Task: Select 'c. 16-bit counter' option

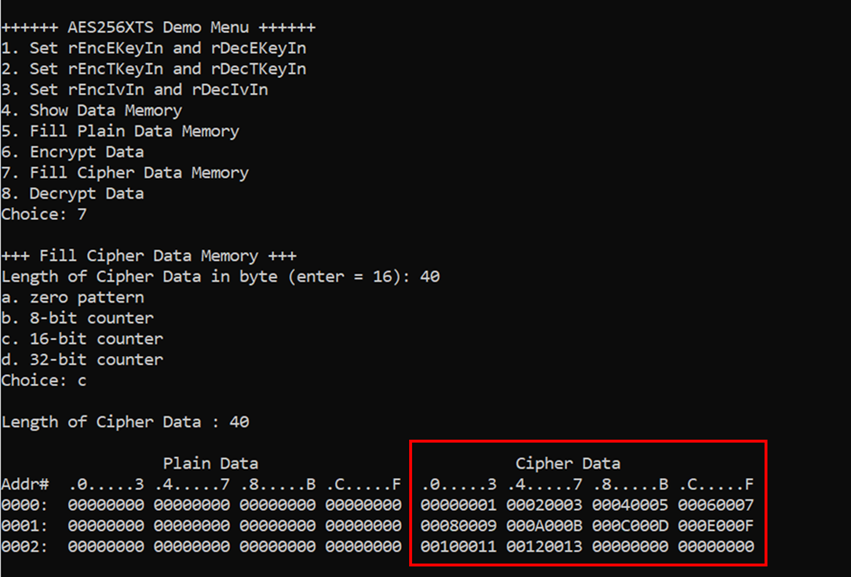Action: (x=82, y=339)
